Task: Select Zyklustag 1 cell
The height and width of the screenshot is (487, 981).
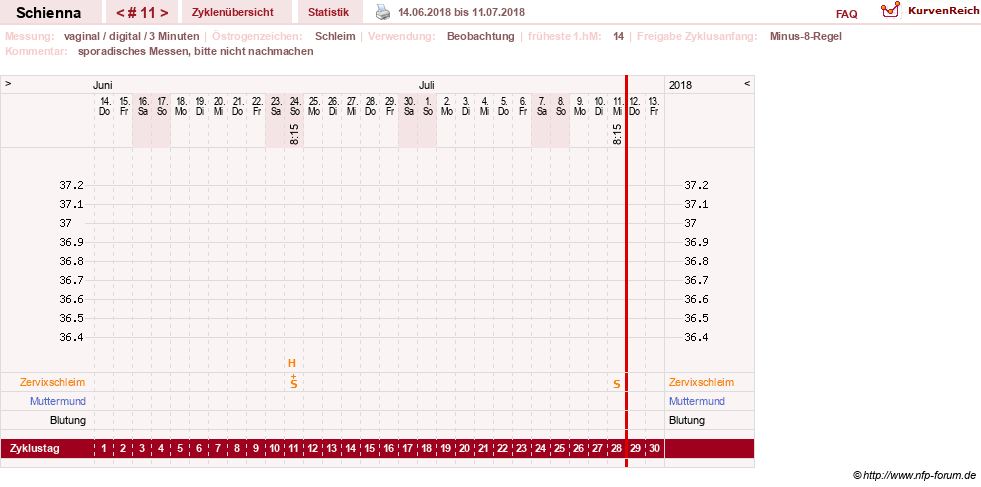Action: point(104,448)
